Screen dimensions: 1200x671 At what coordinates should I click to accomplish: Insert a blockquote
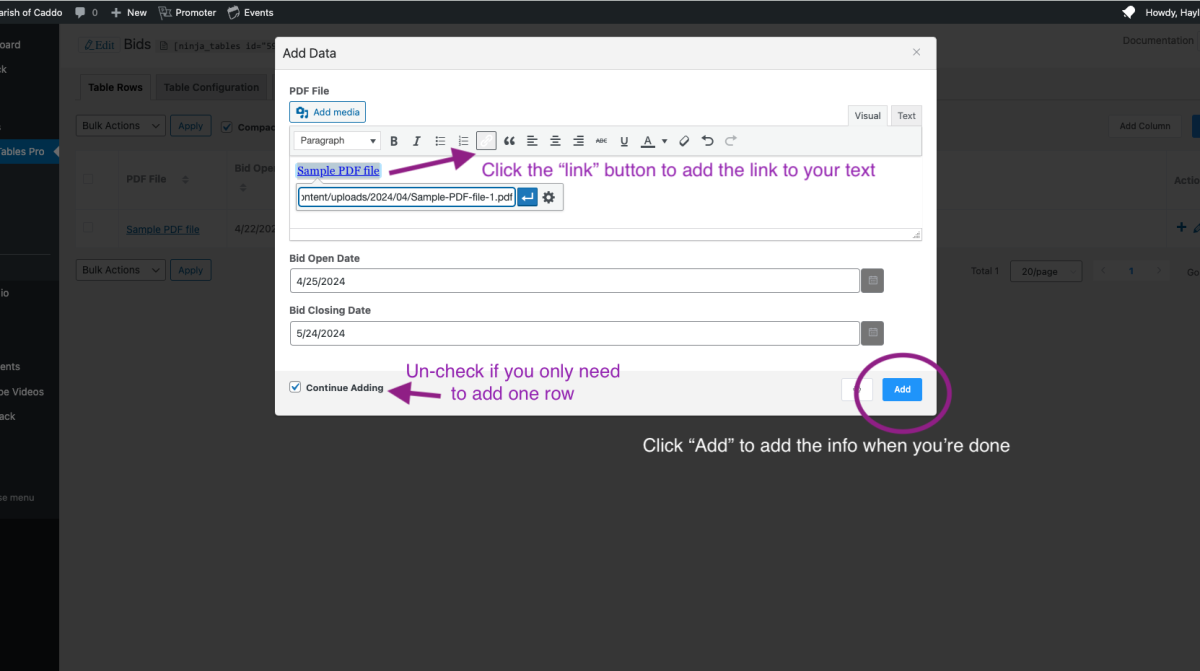point(509,141)
